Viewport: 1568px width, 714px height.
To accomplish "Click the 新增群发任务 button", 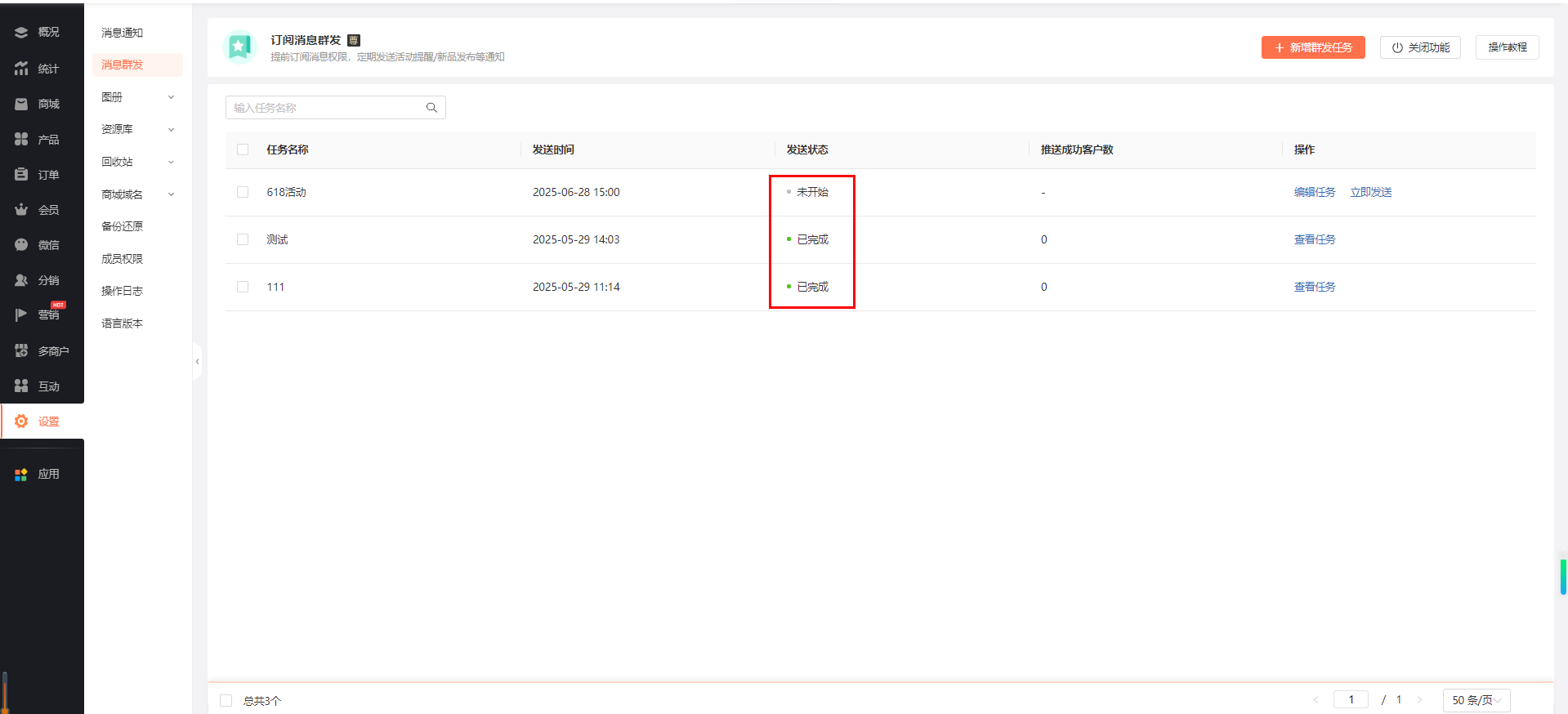I will pyautogui.click(x=1313, y=47).
